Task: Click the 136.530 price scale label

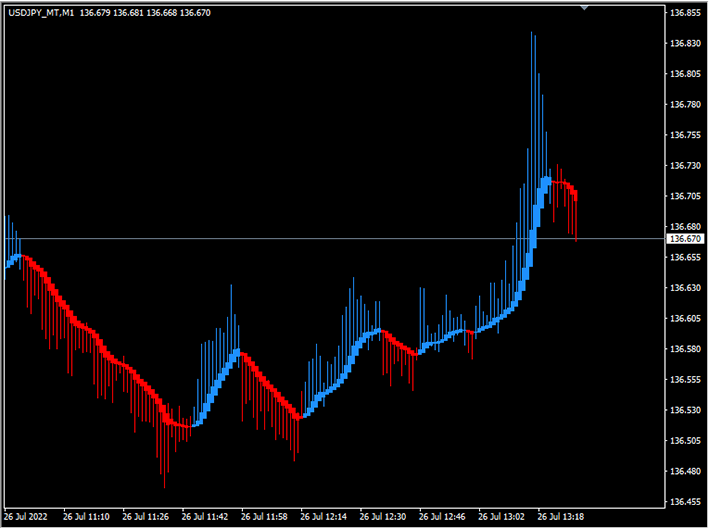Action: coord(685,410)
